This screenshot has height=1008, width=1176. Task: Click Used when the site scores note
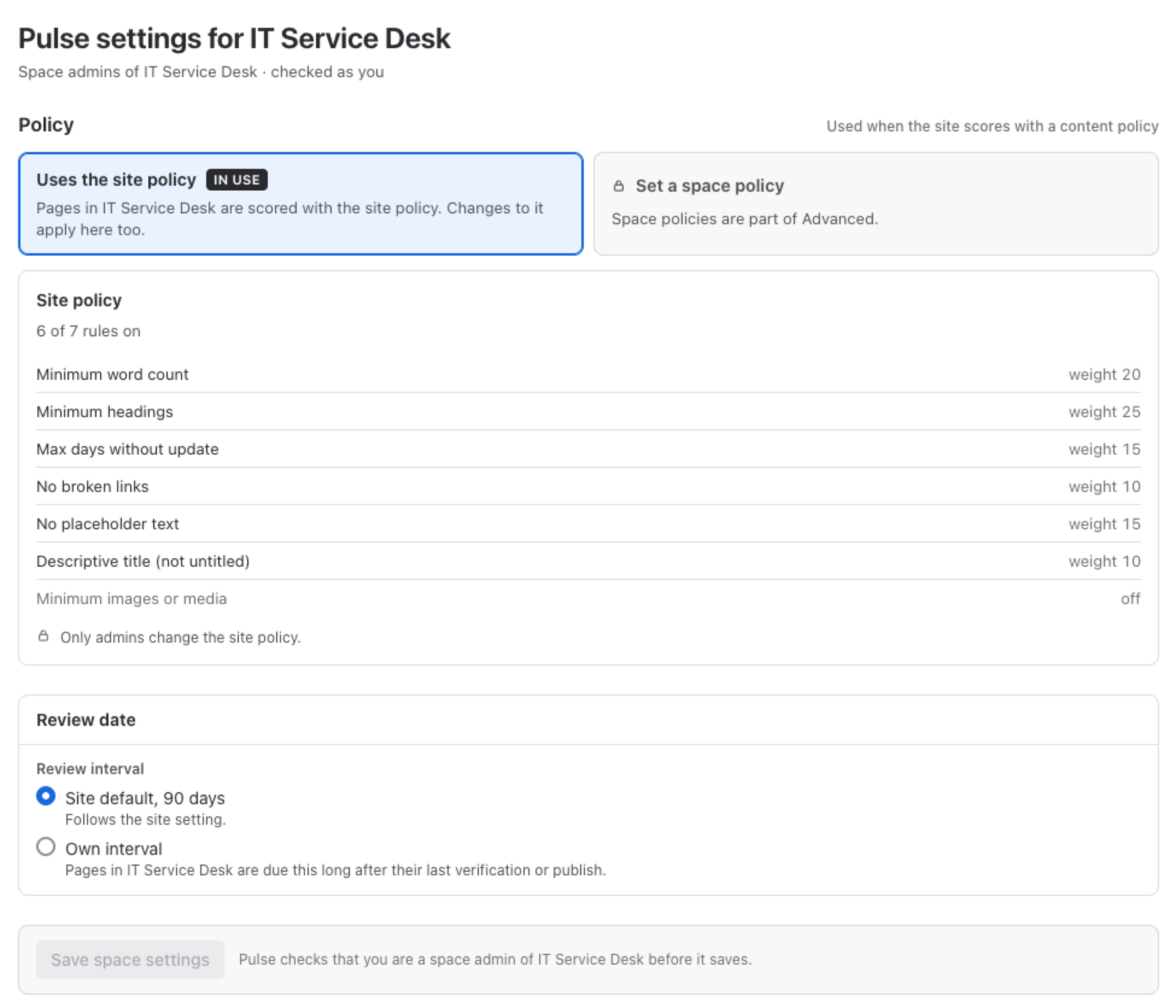(992, 126)
